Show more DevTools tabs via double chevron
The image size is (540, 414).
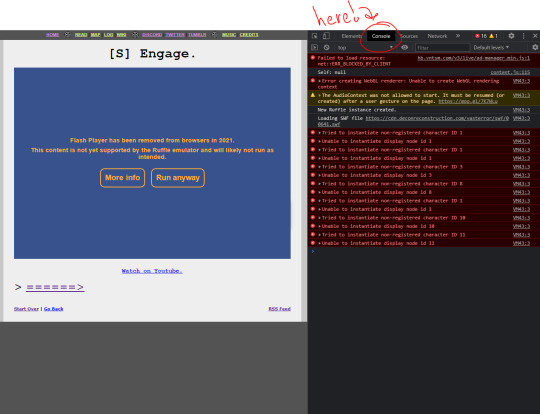click(458, 36)
